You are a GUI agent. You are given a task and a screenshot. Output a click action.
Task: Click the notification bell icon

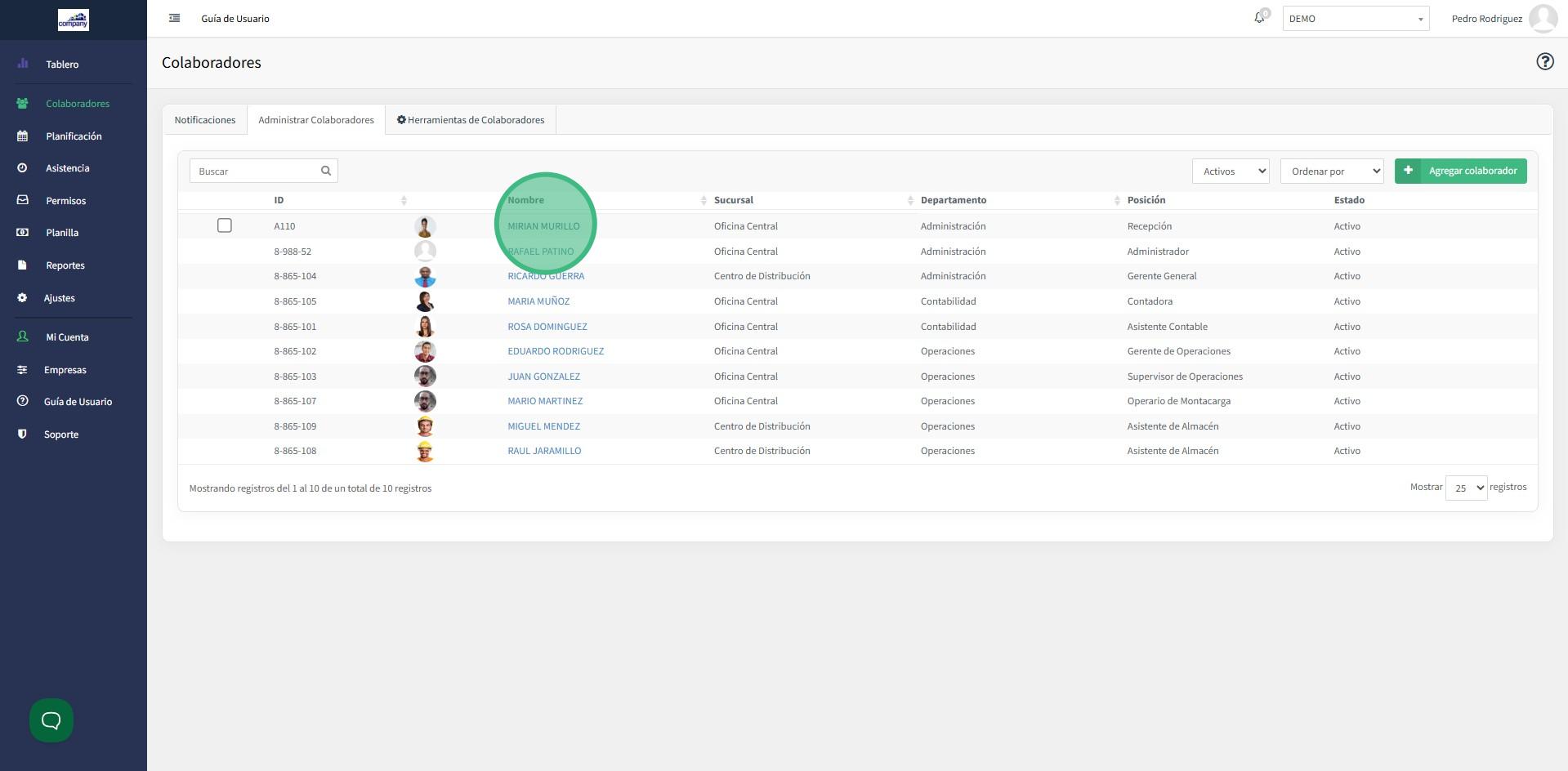point(1259,18)
